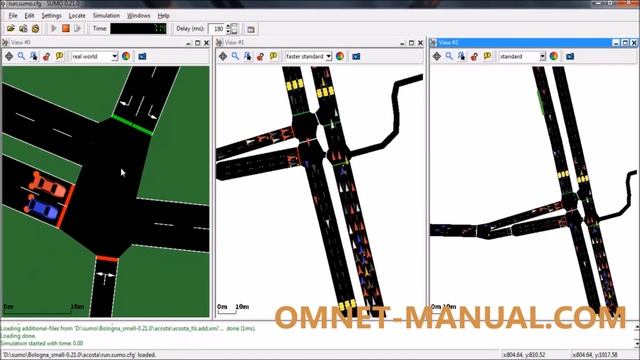Take a snapshot with camera icon in View #2

click(570, 56)
